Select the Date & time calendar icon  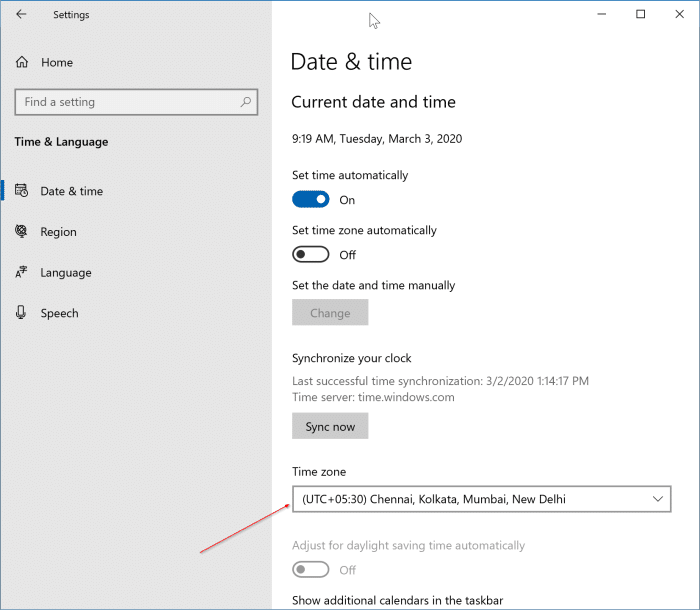[x=21, y=191]
